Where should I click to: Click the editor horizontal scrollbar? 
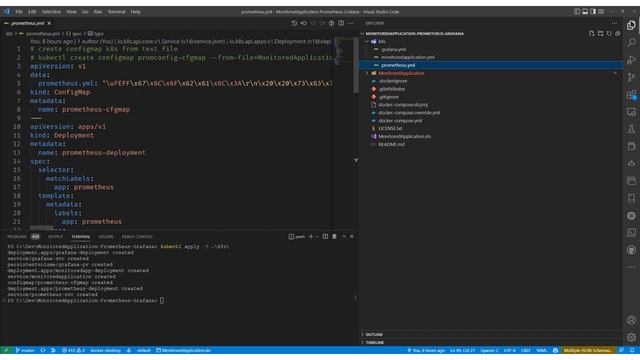click(42, 228)
